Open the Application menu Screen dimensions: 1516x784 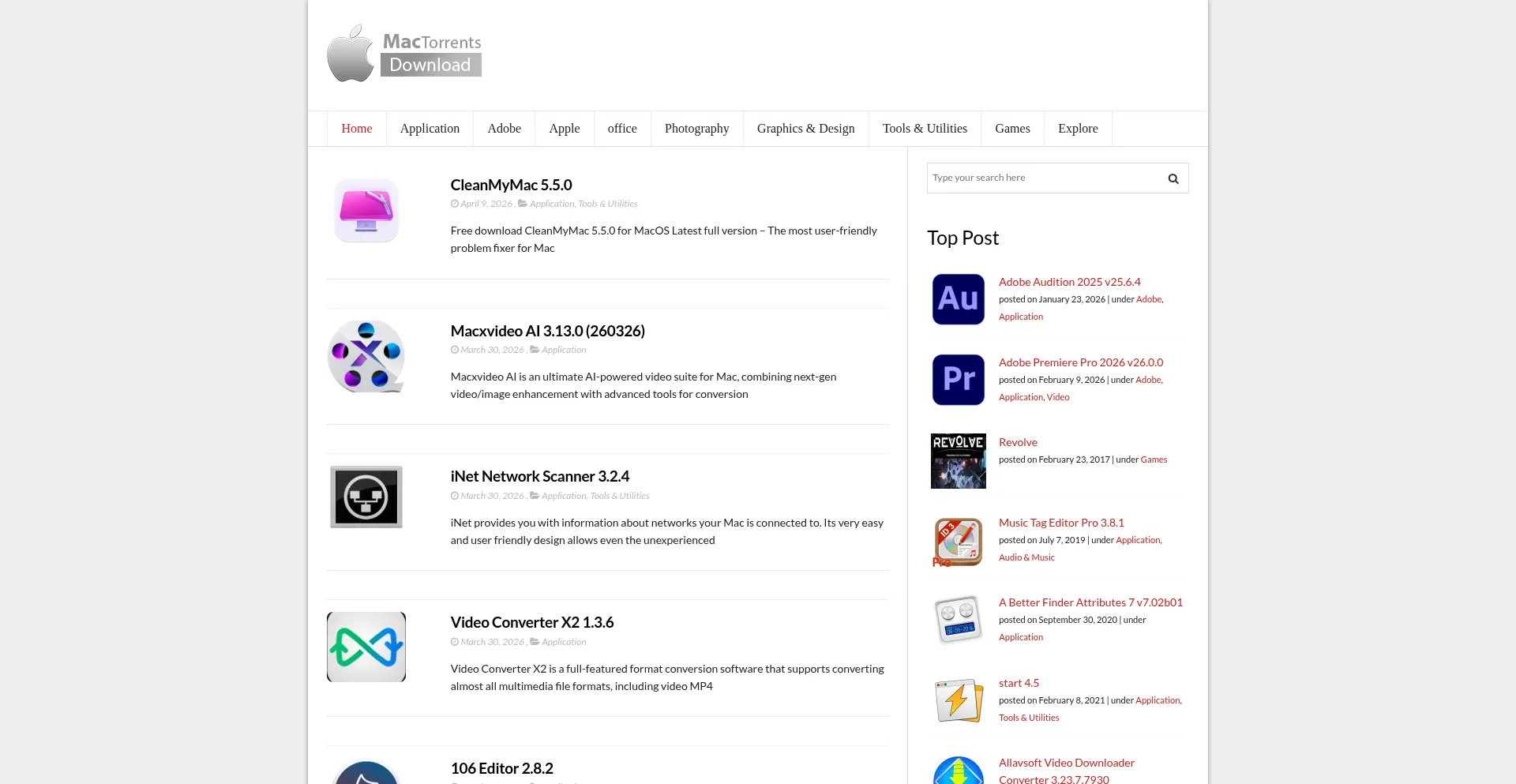pos(430,129)
